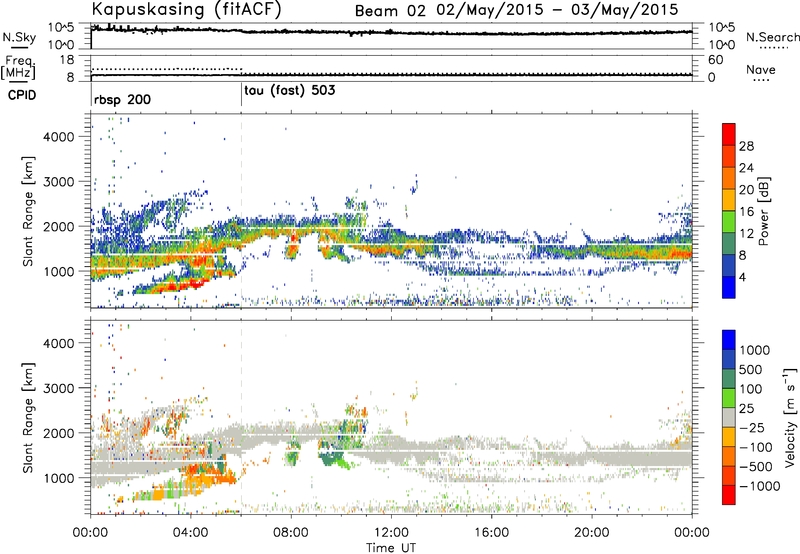This screenshot has height=554, width=800.
Task: Click "Slant Range [km]" label of power panel
Action: coord(28,211)
